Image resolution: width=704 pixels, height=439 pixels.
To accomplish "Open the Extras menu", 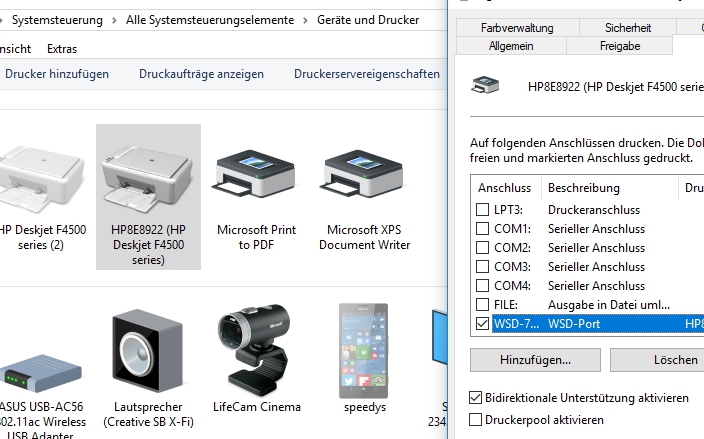I will pos(62,49).
